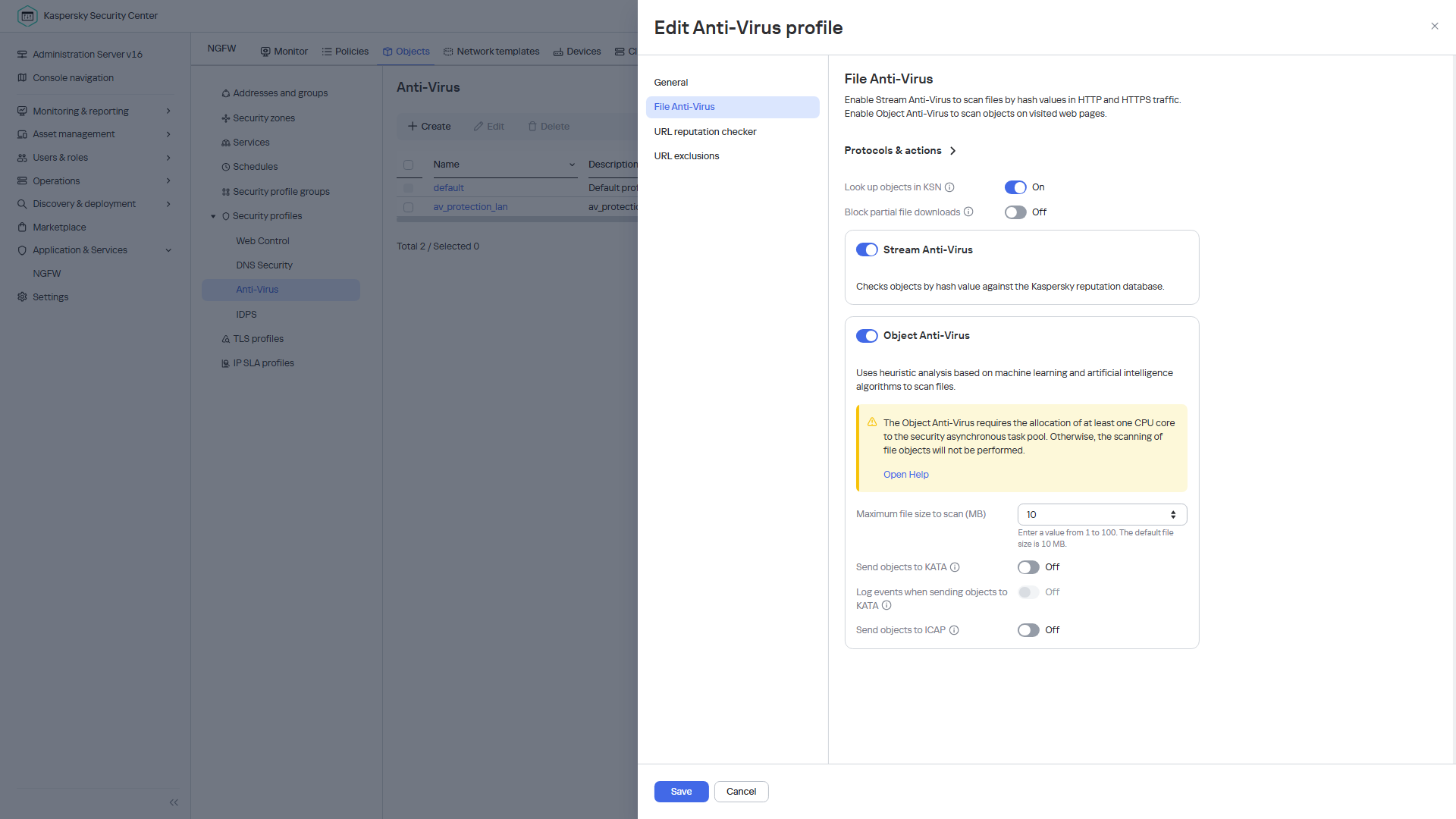Collapse the Security profiles tree arrow

point(213,216)
